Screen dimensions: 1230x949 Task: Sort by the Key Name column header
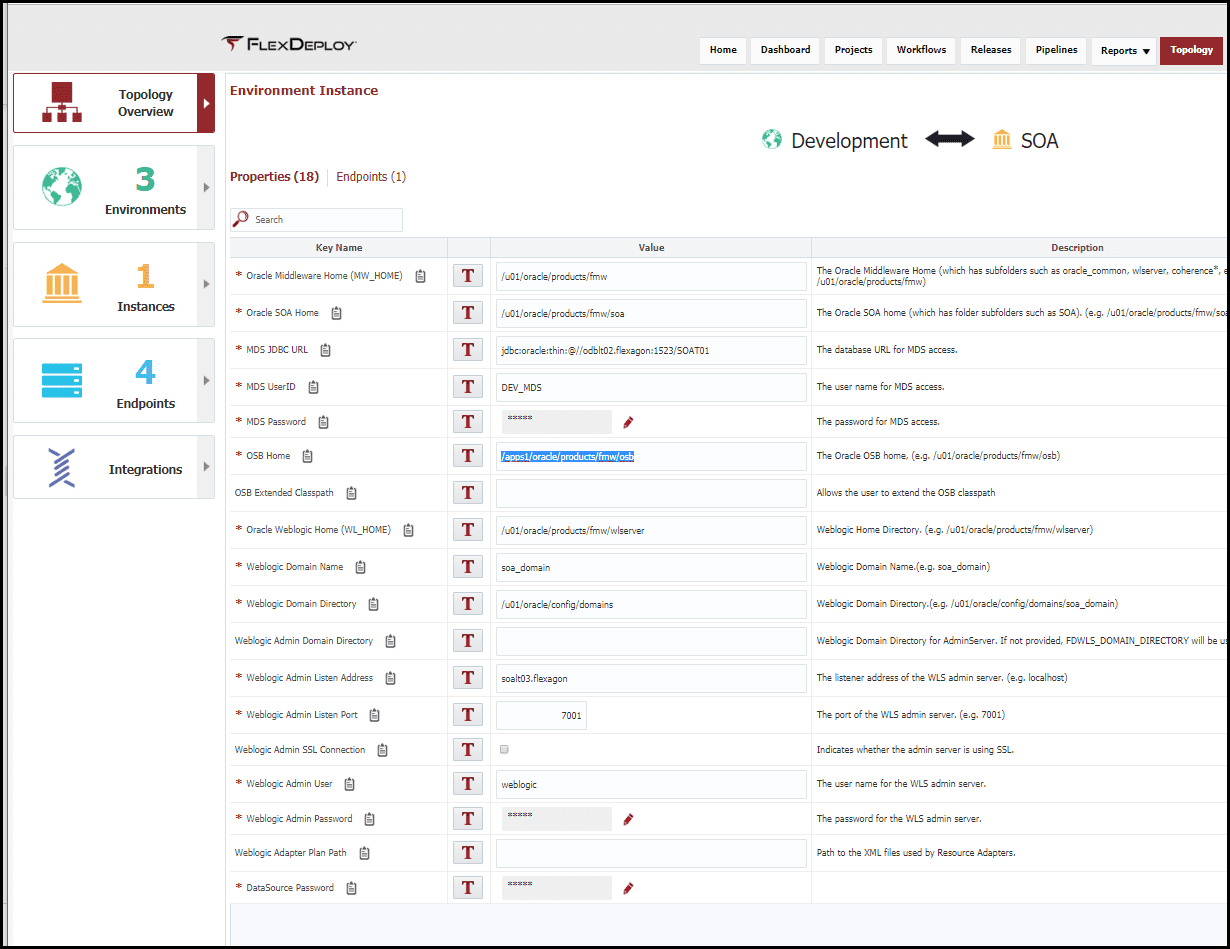pyautogui.click(x=339, y=247)
